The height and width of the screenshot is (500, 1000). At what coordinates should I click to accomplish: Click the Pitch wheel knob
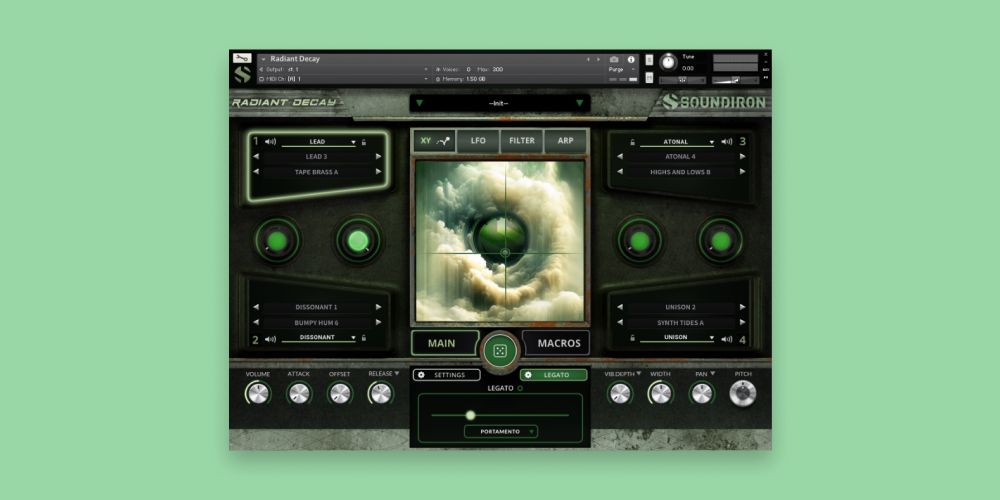pyautogui.click(x=743, y=393)
